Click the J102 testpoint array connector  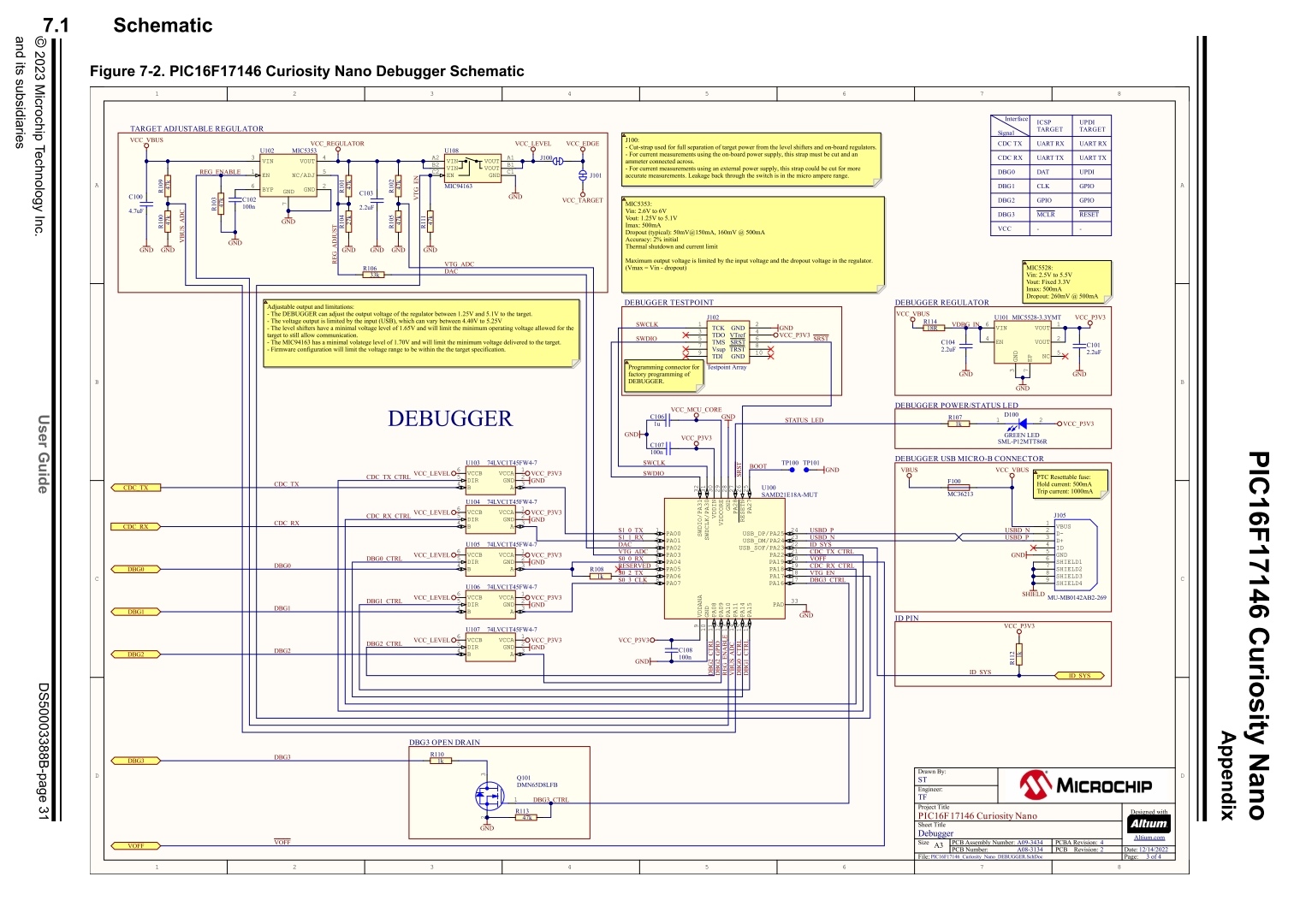pos(728,342)
